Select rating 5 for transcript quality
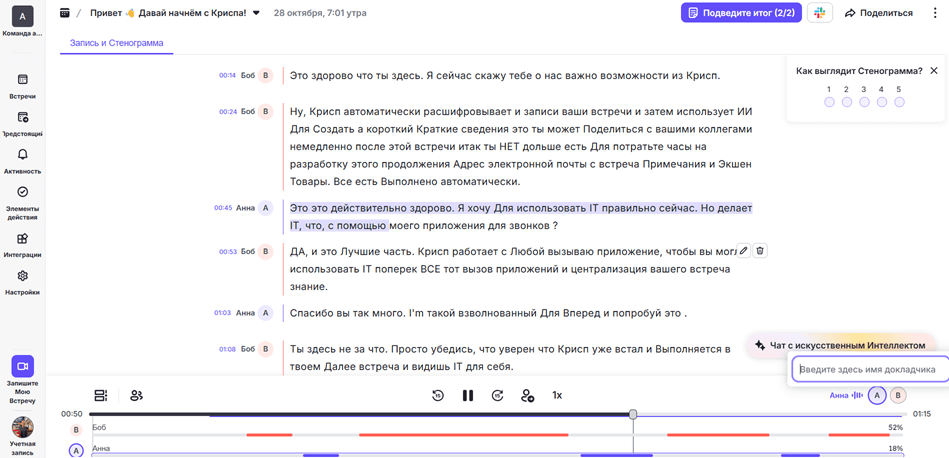Screen dimensions: 949x458 pyautogui.click(x=899, y=102)
